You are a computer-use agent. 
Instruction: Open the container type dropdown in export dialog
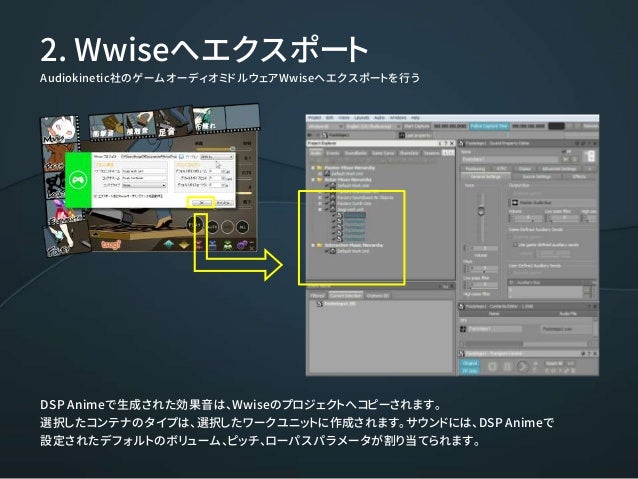pos(144,185)
